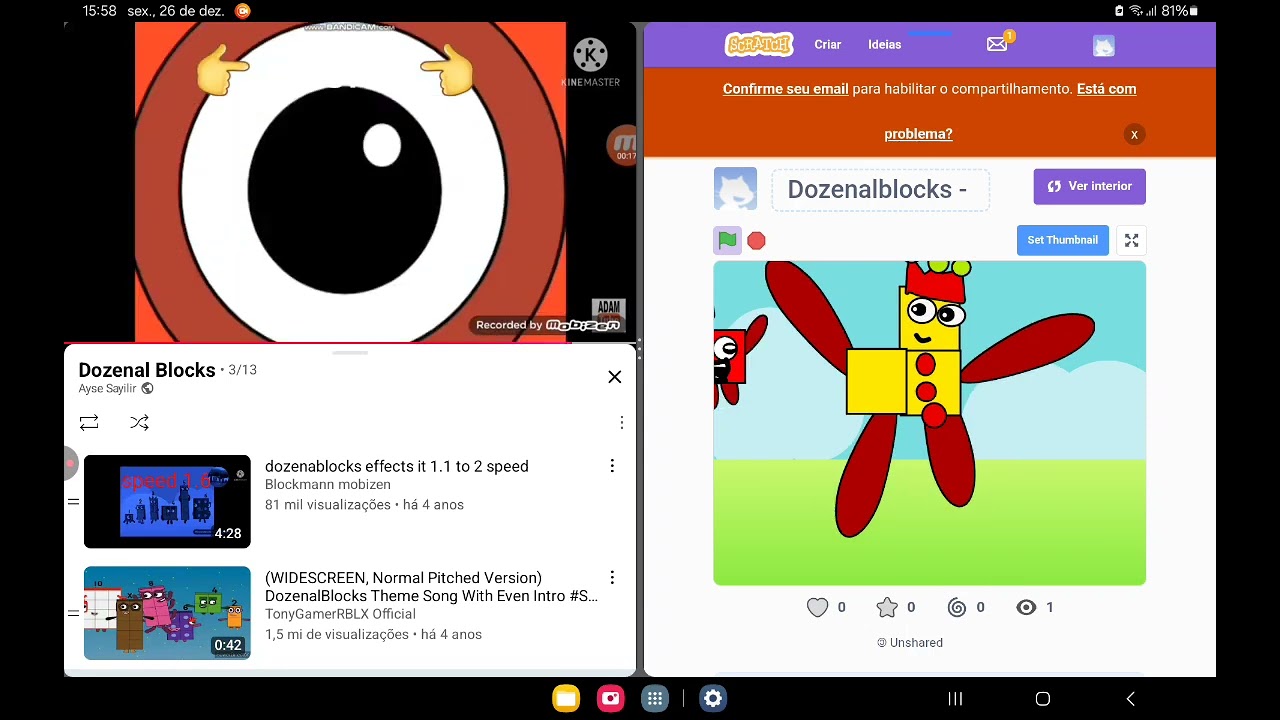Close the Dozenal Blocks playlist panel
The width and height of the screenshot is (1280, 720).
click(614, 377)
